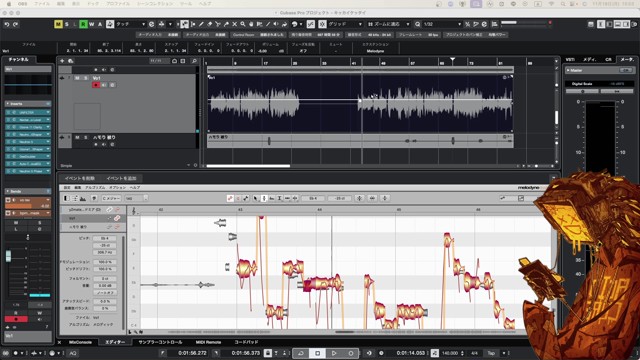Open the MIDI Remote tab
This screenshot has width=640, height=360.
click(x=208, y=342)
